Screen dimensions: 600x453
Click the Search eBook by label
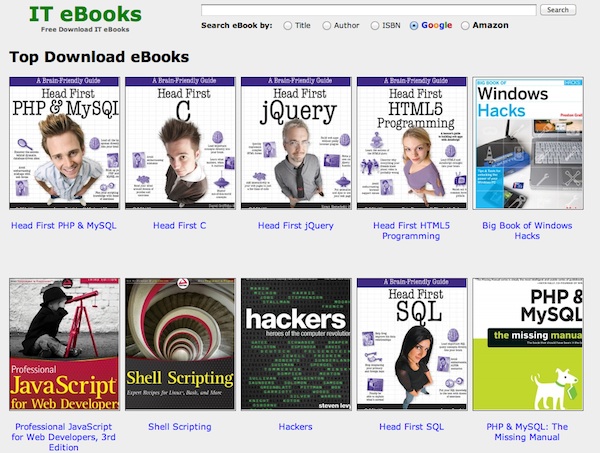(237, 26)
